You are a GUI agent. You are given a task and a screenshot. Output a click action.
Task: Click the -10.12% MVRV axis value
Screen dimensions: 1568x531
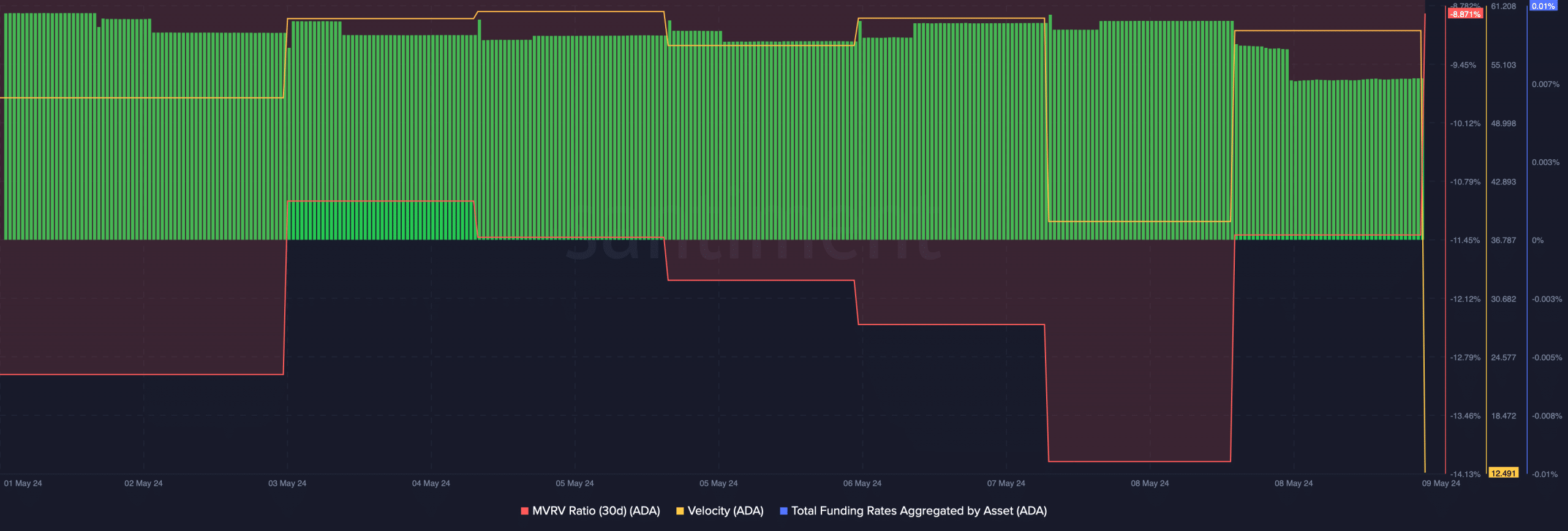coord(1465,124)
